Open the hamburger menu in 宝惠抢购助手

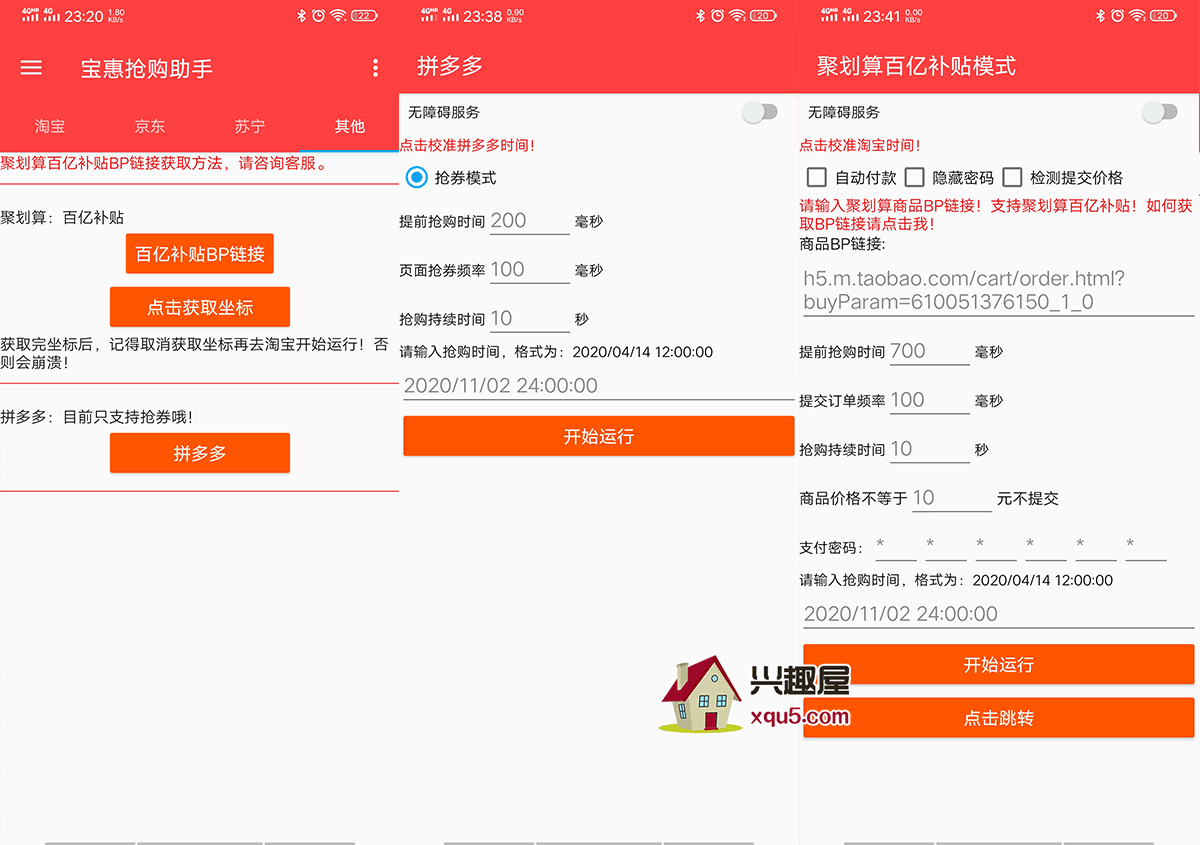click(x=31, y=68)
